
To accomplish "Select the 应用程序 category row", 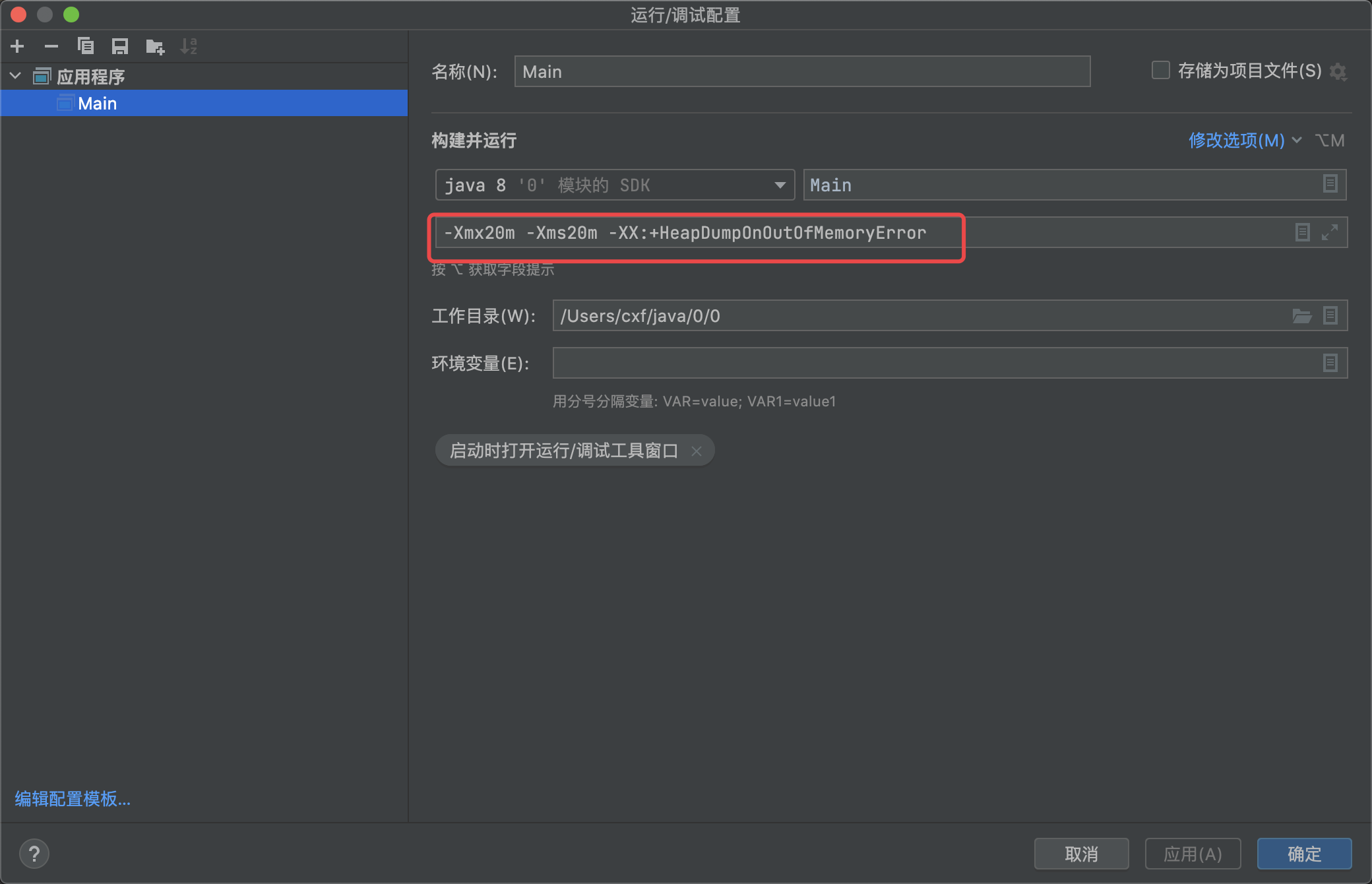I will [204, 77].
